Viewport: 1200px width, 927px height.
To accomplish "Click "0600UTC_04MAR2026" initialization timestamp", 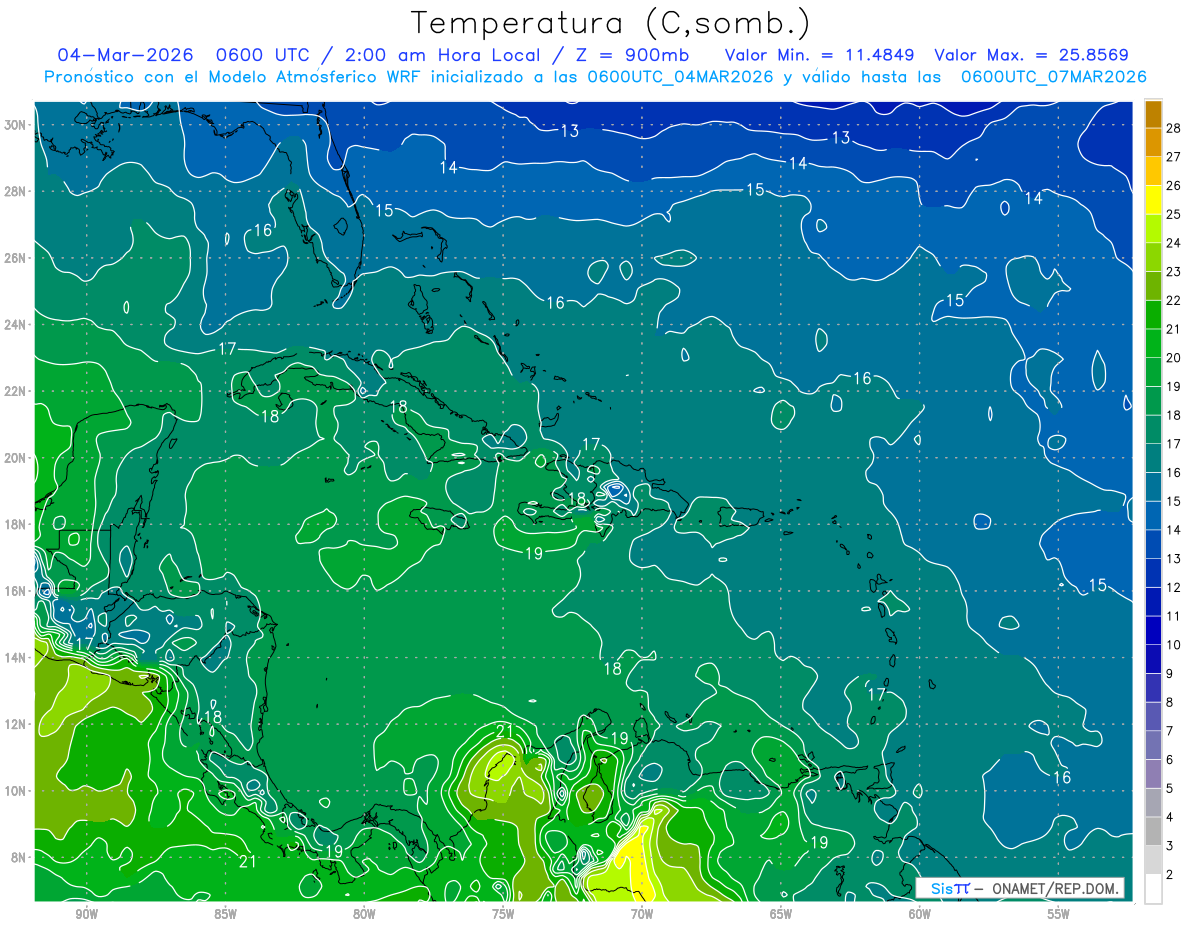I will (680, 77).
